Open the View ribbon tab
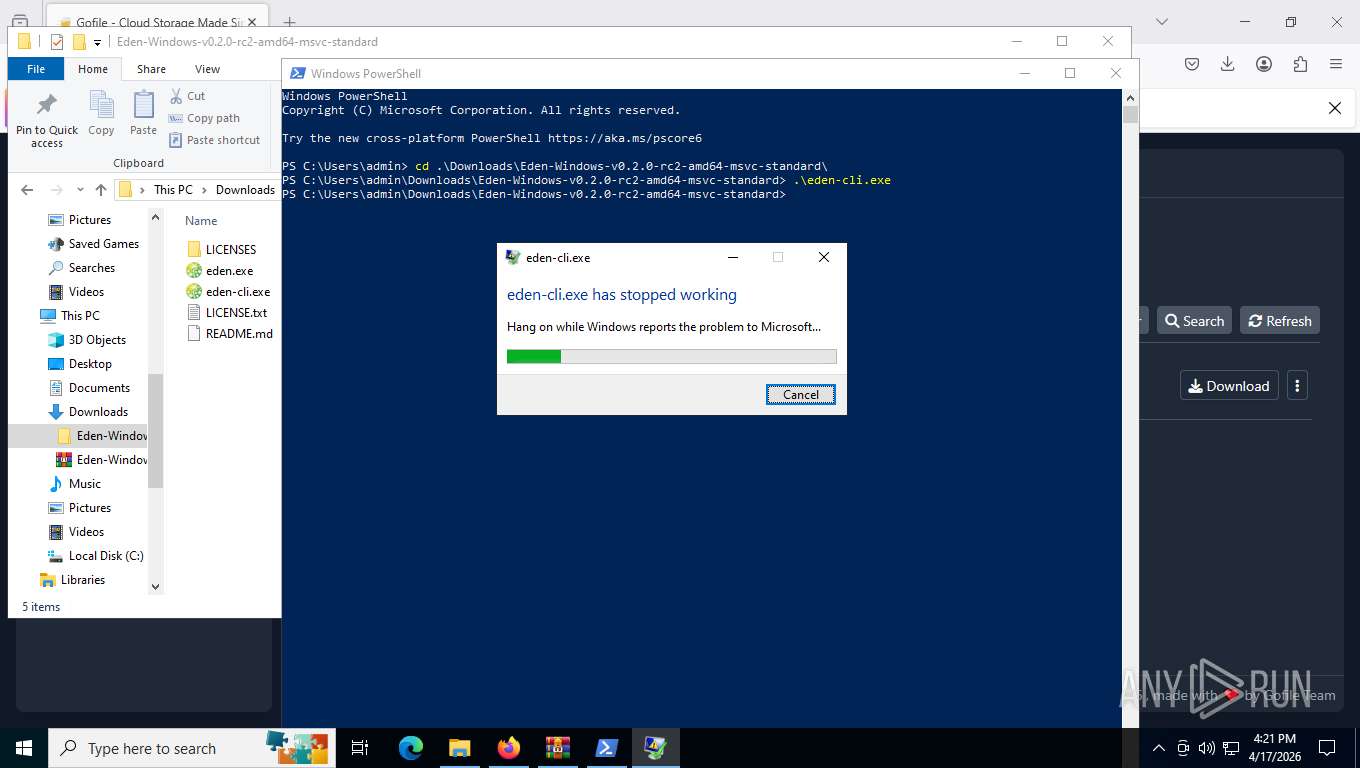 pos(207,69)
